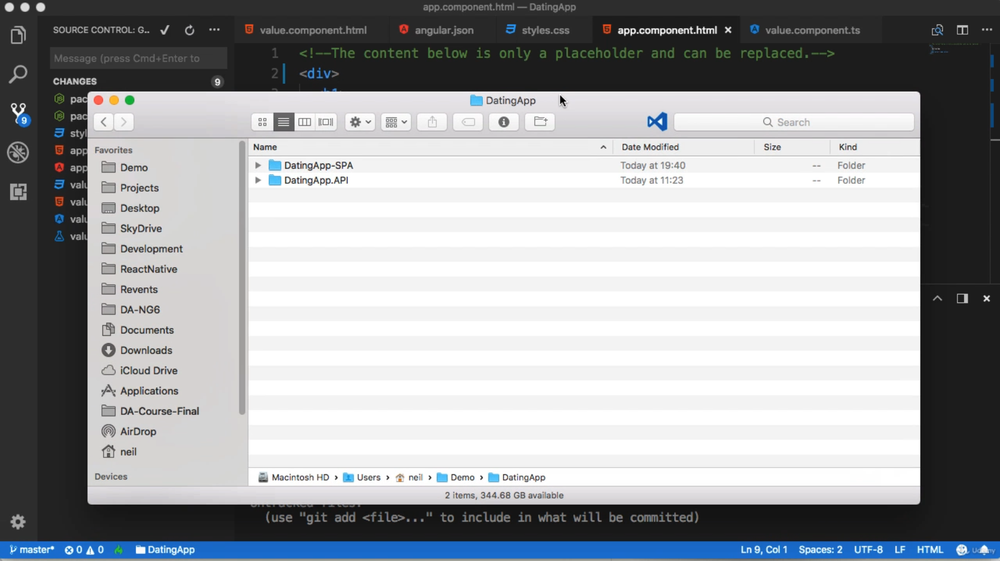Select the DatingApp-SPA folder row
The height and width of the screenshot is (561, 1000).
pos(584,165)
